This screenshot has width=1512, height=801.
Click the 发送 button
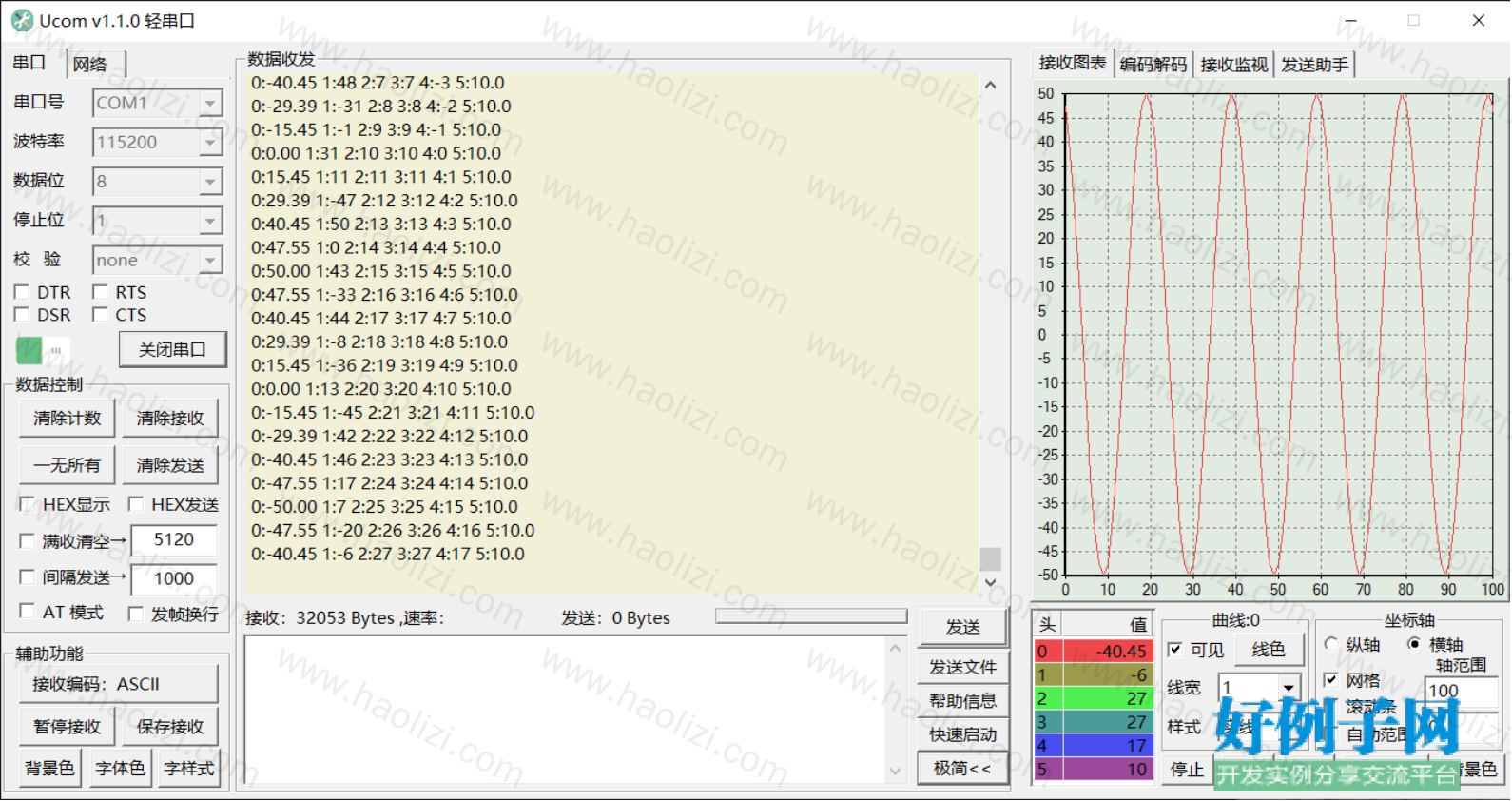[x=962, y=627]
